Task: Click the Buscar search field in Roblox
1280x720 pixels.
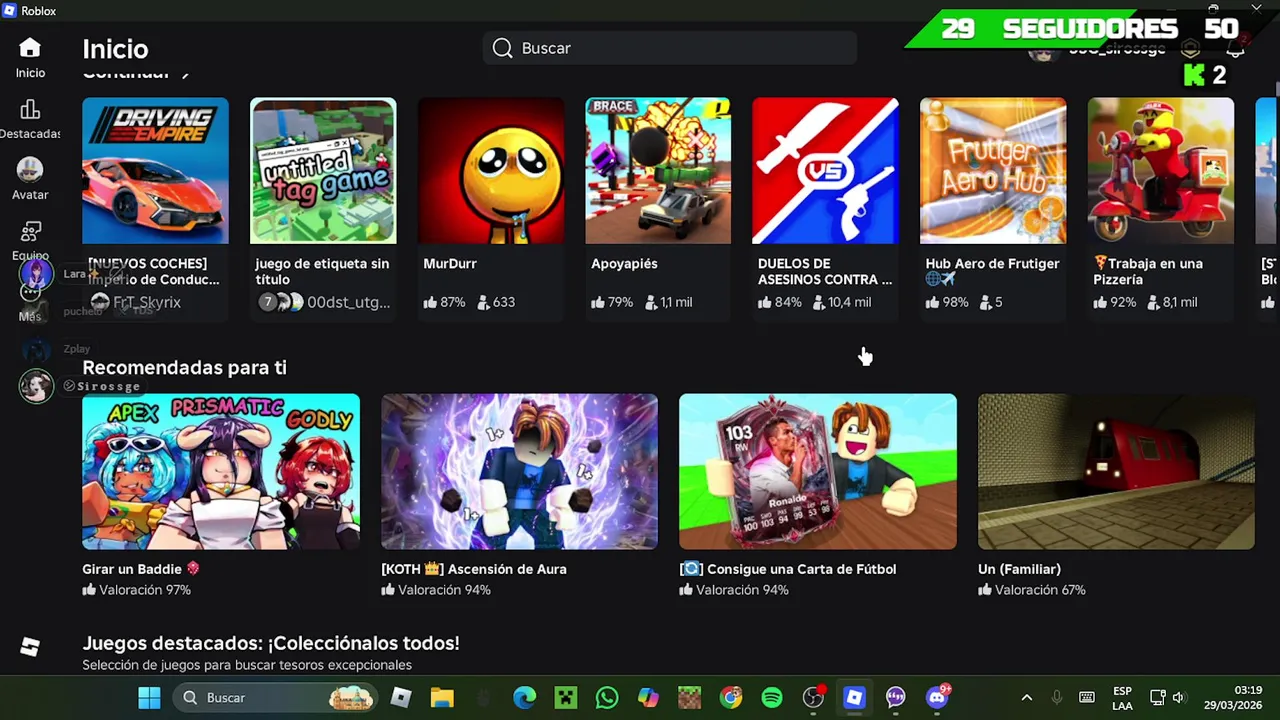Action: coord(669,48)
